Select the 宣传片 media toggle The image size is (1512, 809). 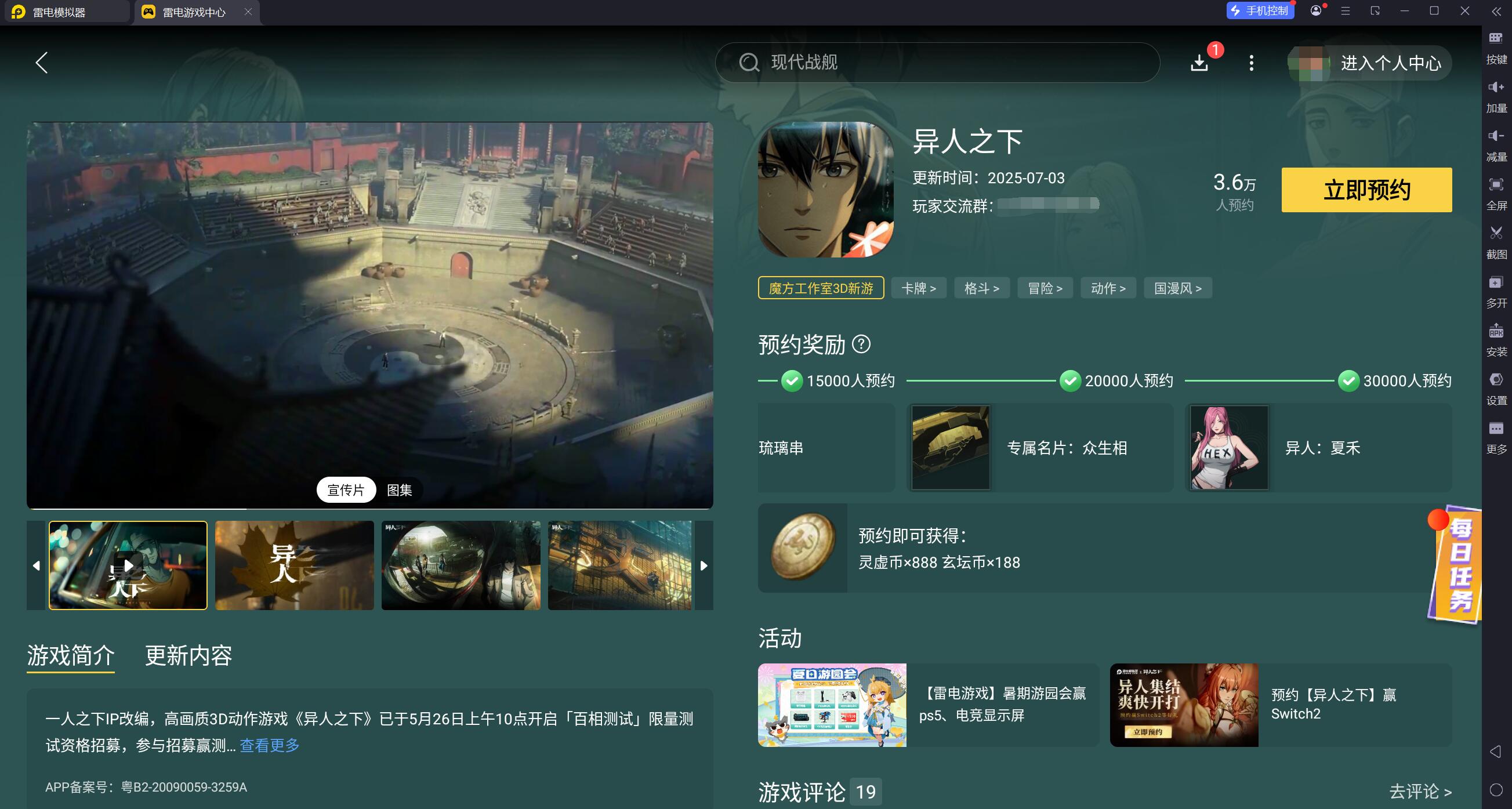[x=346, y=489]
